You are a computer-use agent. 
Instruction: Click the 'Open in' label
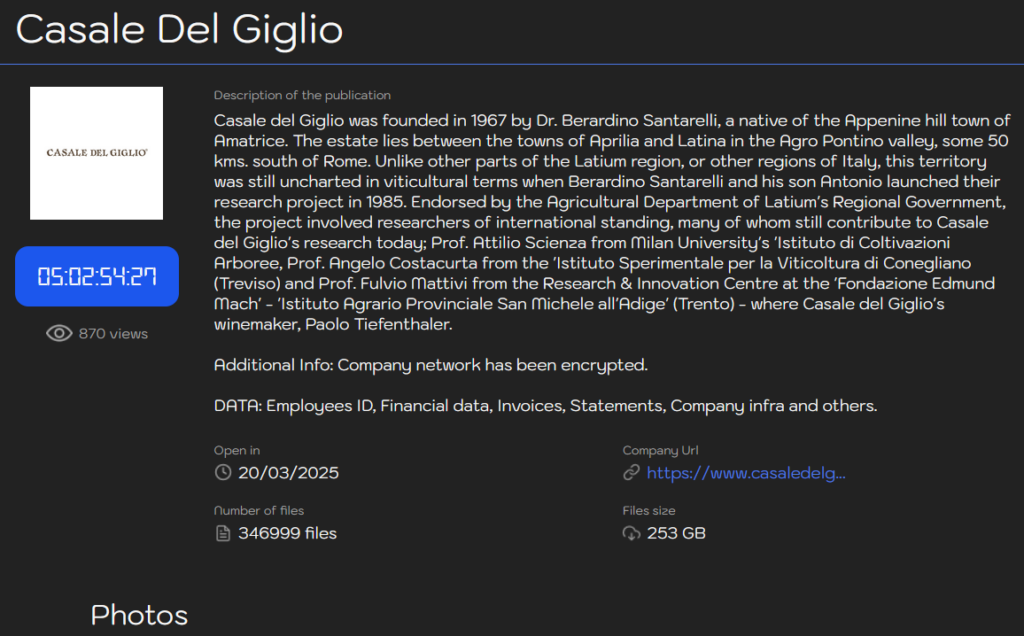coord(237,450)
